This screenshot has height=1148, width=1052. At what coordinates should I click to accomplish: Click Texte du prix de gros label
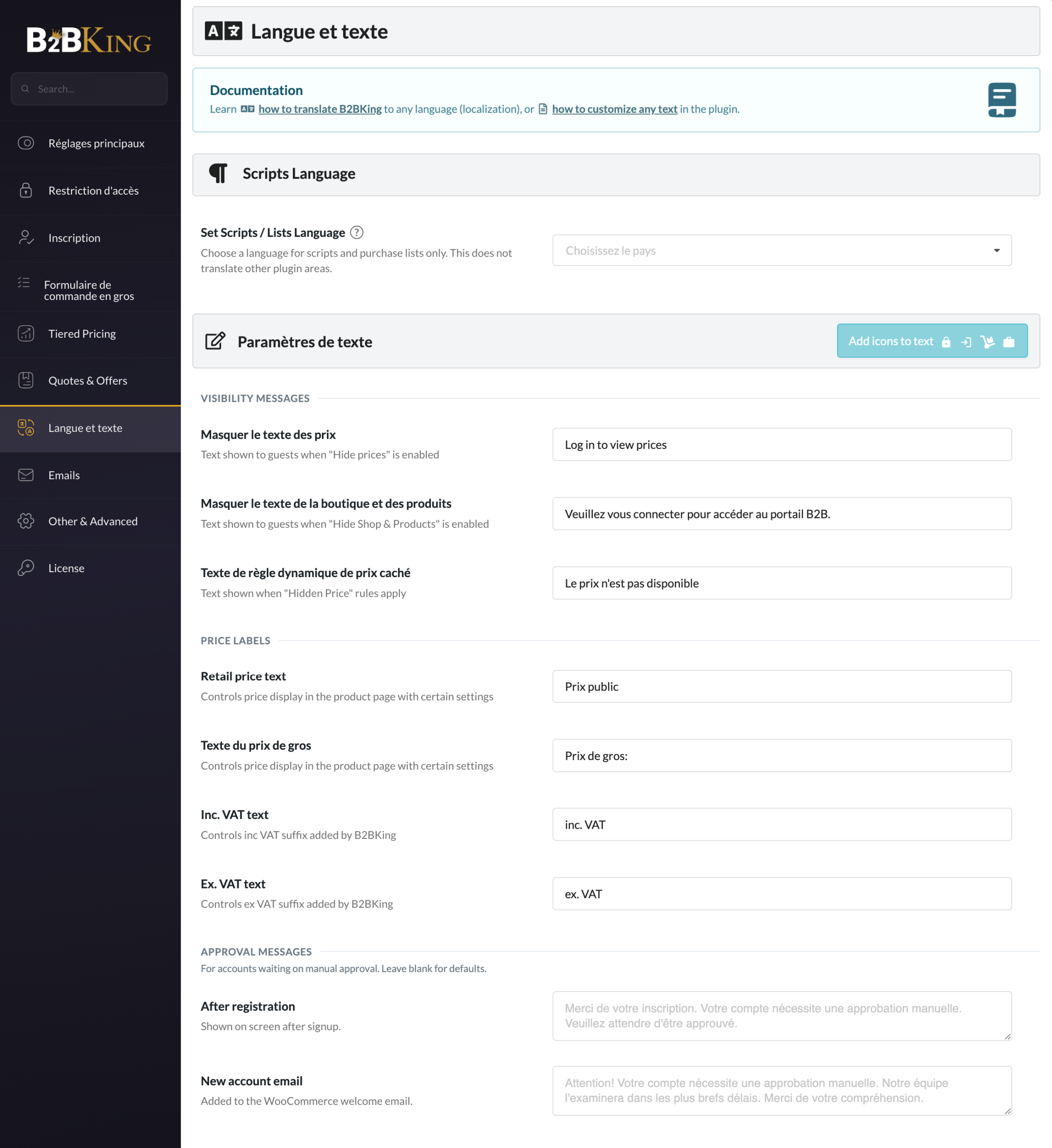click(256, 745)
